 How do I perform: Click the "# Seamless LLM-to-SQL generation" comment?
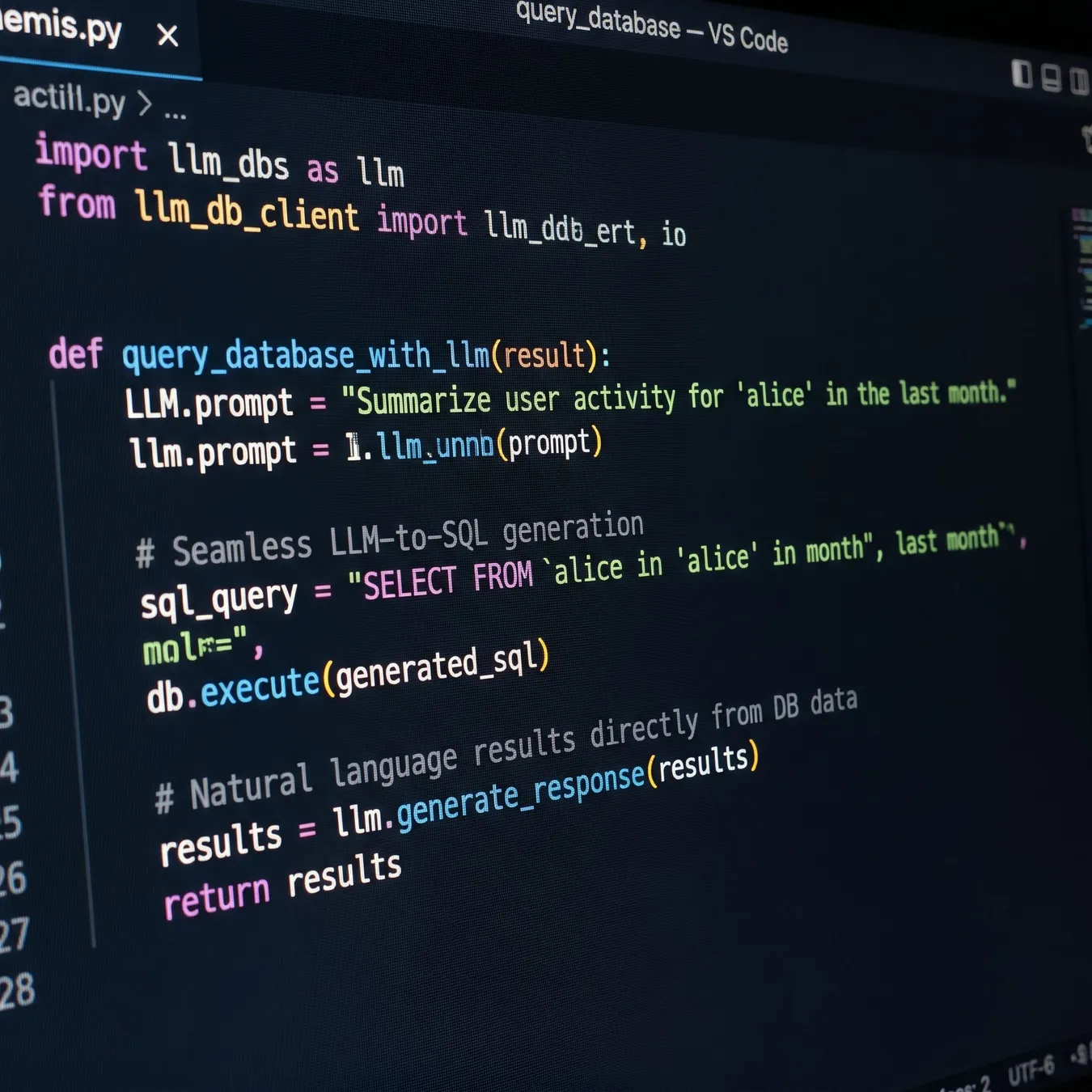(x=390, y=540)
